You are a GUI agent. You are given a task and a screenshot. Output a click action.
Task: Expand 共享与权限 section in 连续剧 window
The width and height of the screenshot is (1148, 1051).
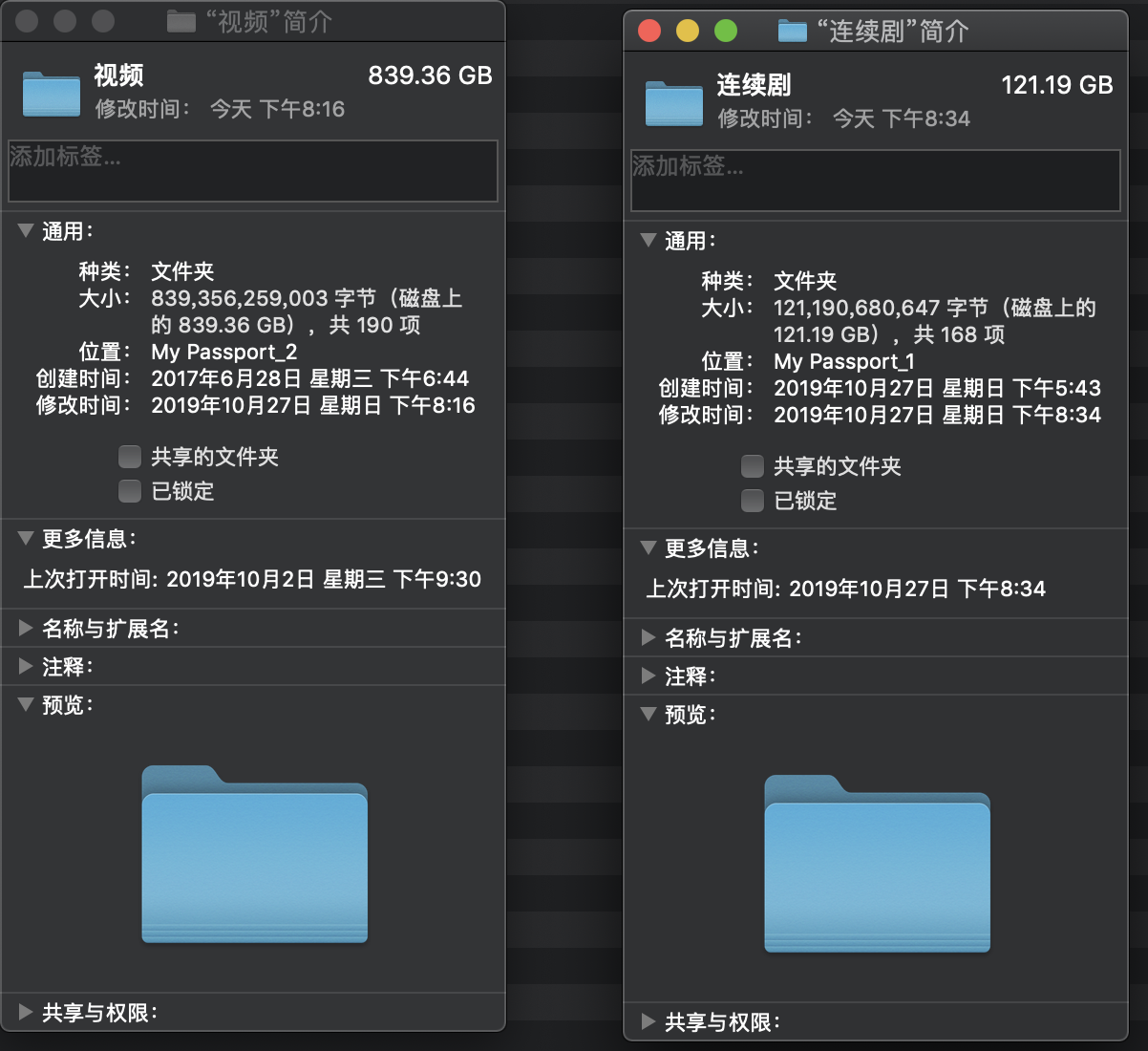(648, 1022)
